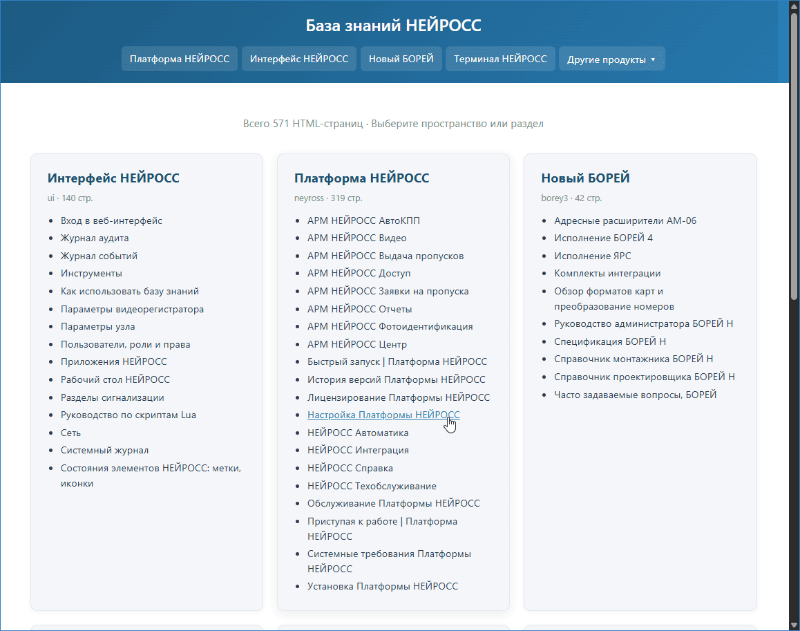Click the vertical scrollbar thumb
The height and width of the screenshot is (631, 800).
[794, 156]
